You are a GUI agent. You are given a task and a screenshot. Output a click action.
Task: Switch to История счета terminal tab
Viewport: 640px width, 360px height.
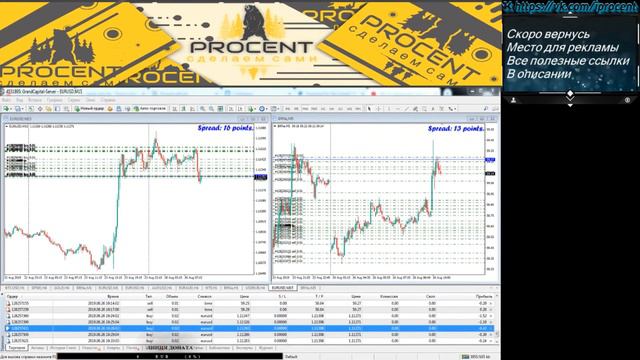click(x=63, y=348)
